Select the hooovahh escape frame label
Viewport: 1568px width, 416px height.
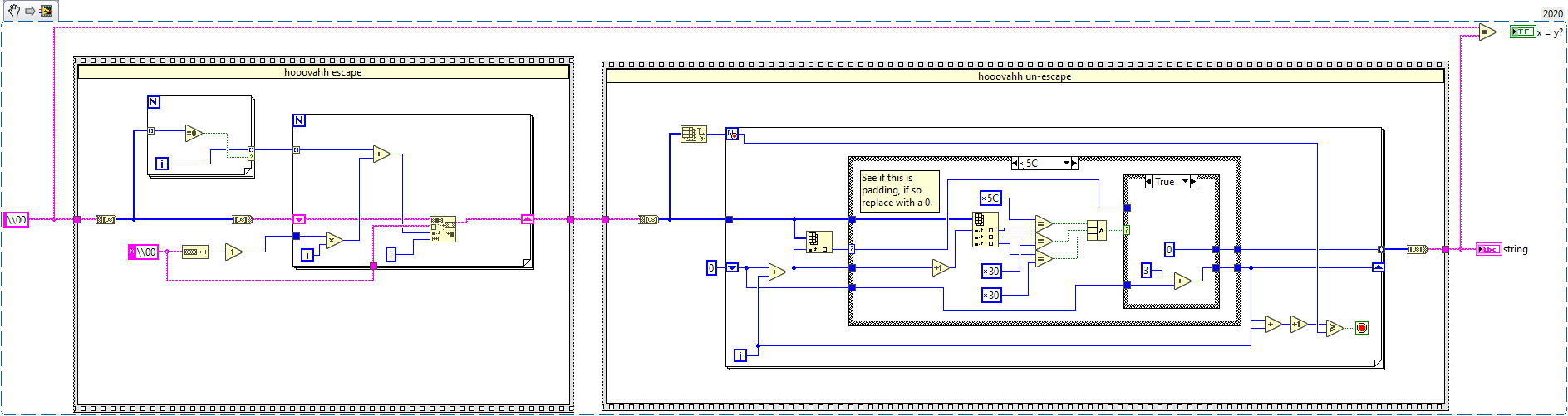click(323, 72)
